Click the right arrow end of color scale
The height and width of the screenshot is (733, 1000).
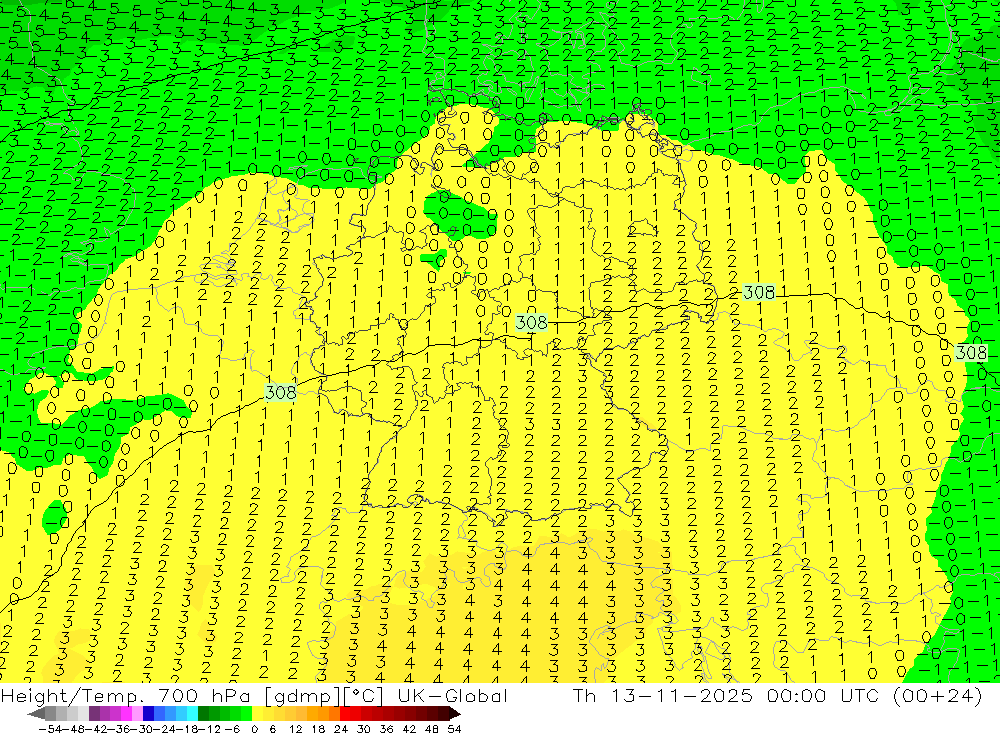tap(454, 714)
